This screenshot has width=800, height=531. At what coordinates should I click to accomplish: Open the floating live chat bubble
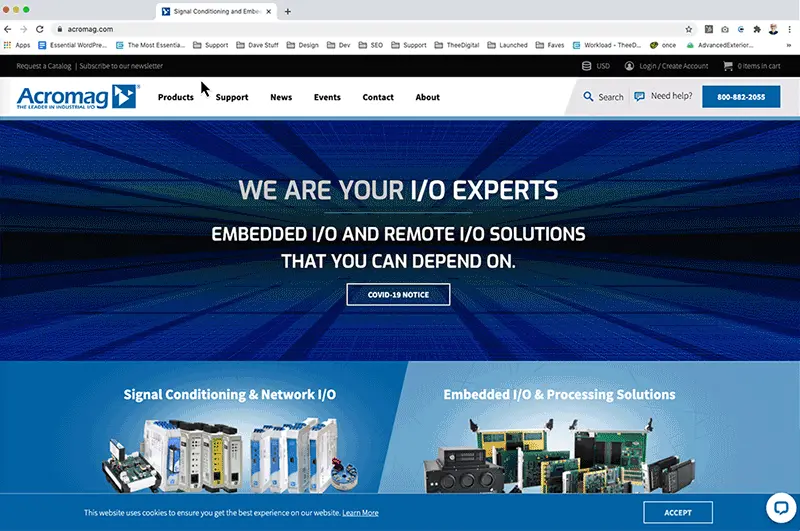(x=781, y=508)
